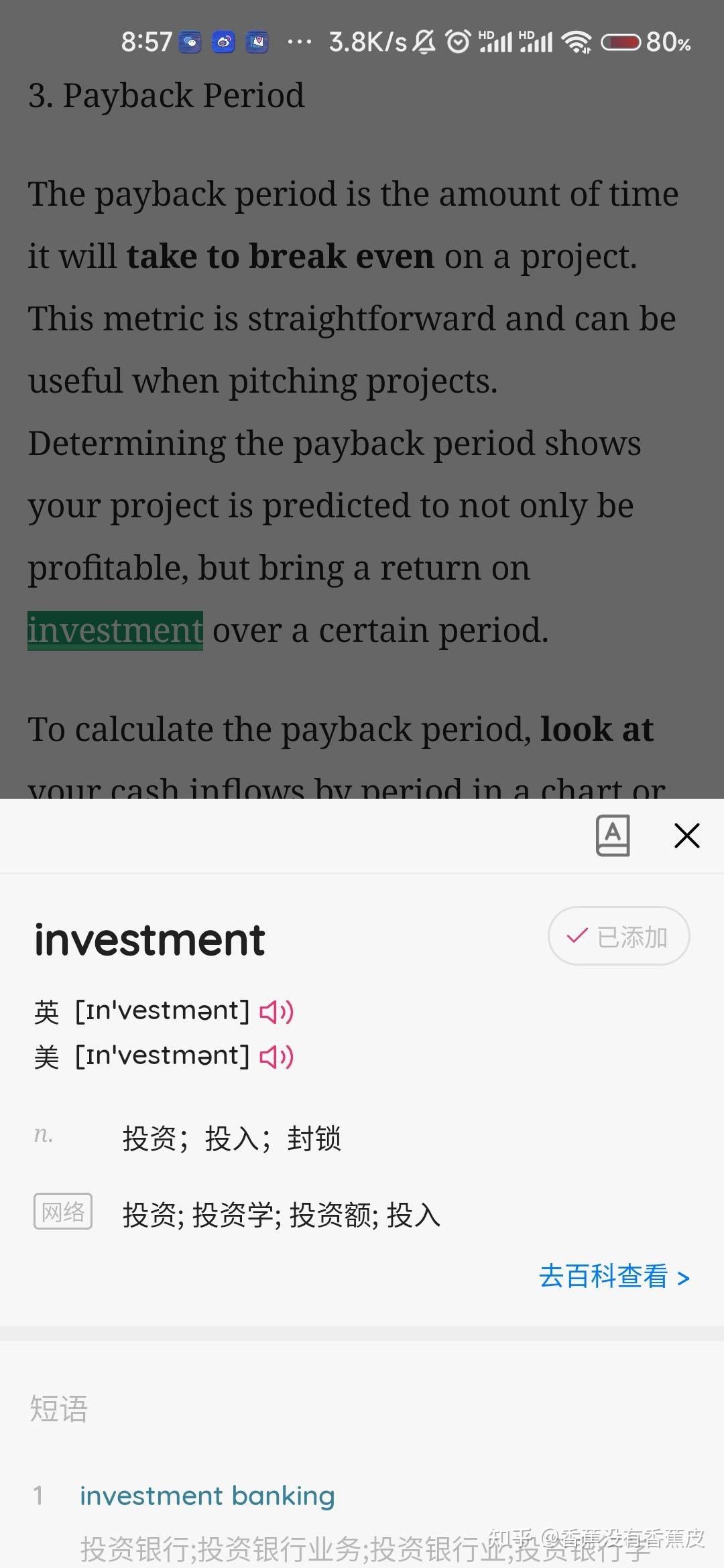The width and height of the screenshot is (724, 1568).
Task: Tap the highlighted word investment in article
Action: click(115, 631)
